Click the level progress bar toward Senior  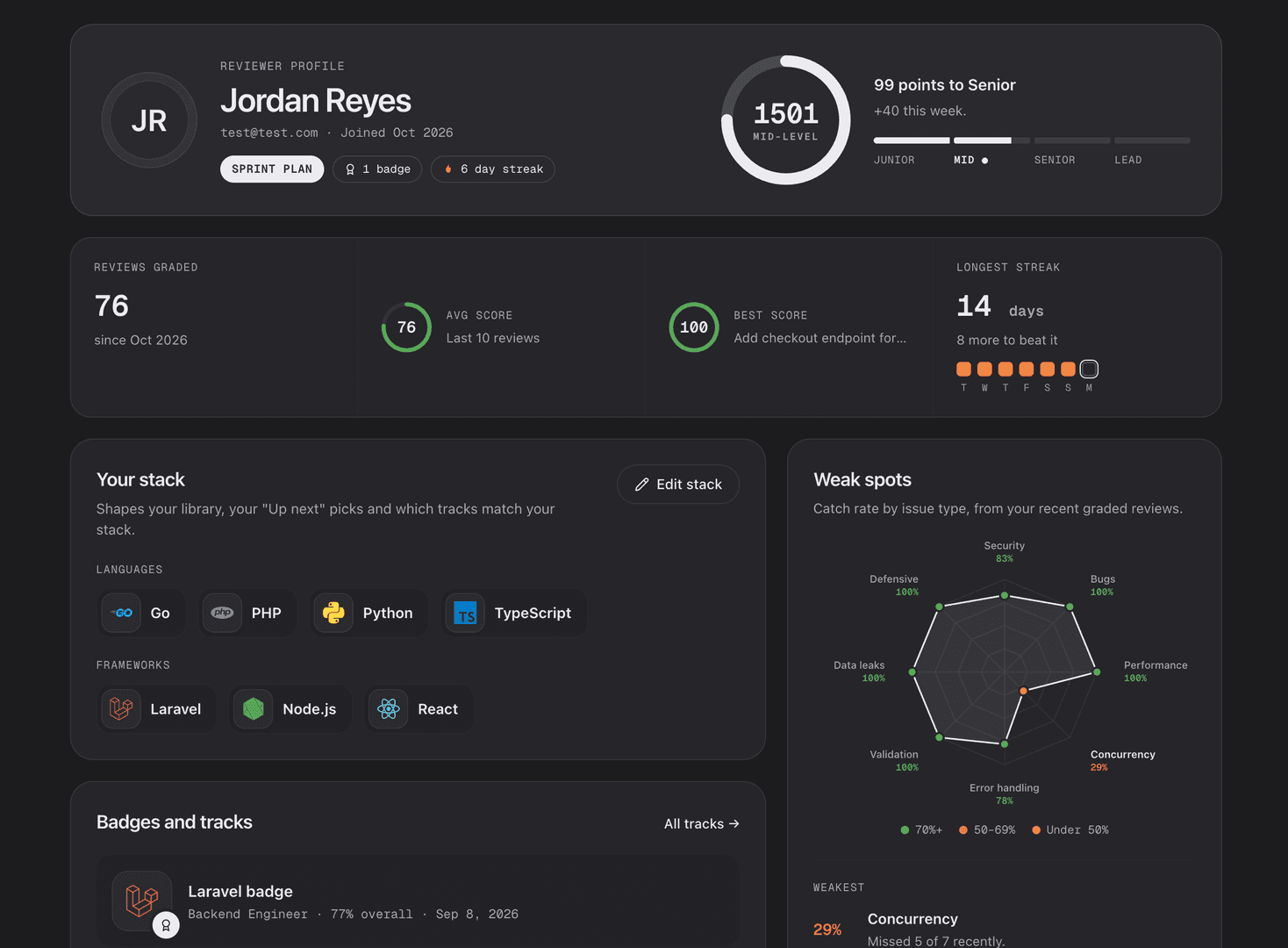click(1032, 140)
